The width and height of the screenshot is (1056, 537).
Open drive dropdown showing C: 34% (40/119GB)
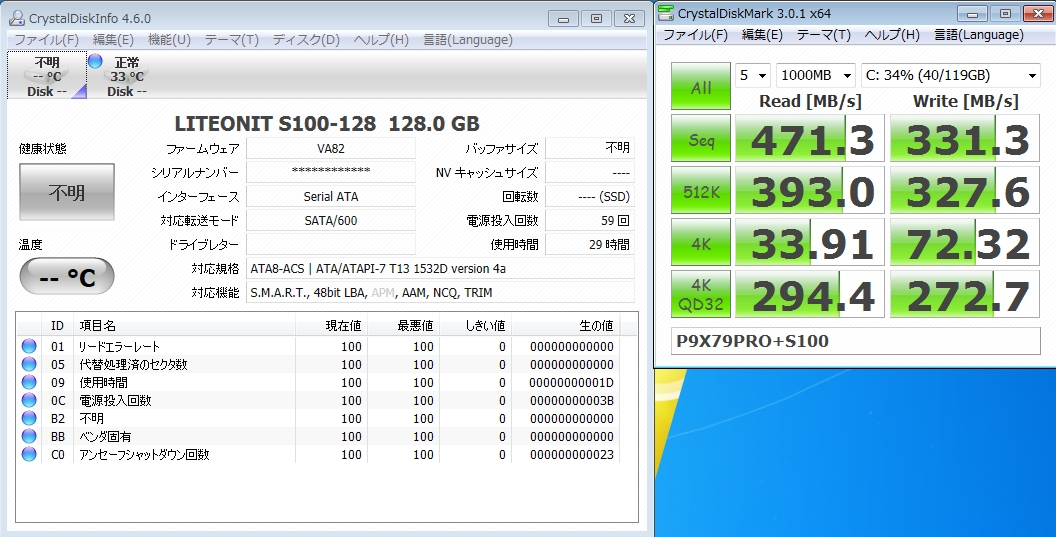coord(951,75)
